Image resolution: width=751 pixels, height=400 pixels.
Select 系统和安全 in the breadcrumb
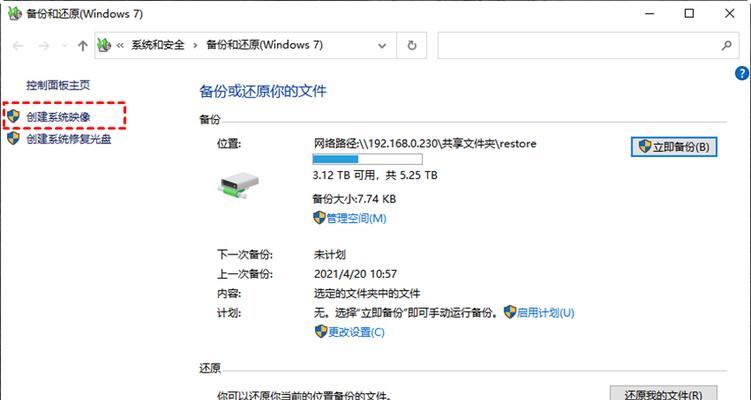tap(158, 45)
